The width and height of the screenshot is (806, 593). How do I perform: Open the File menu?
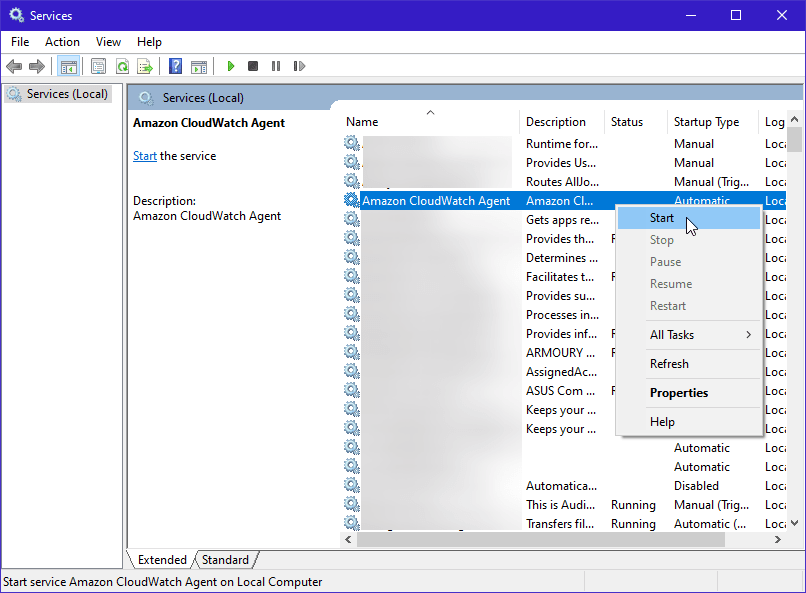(x=20, y=42)
